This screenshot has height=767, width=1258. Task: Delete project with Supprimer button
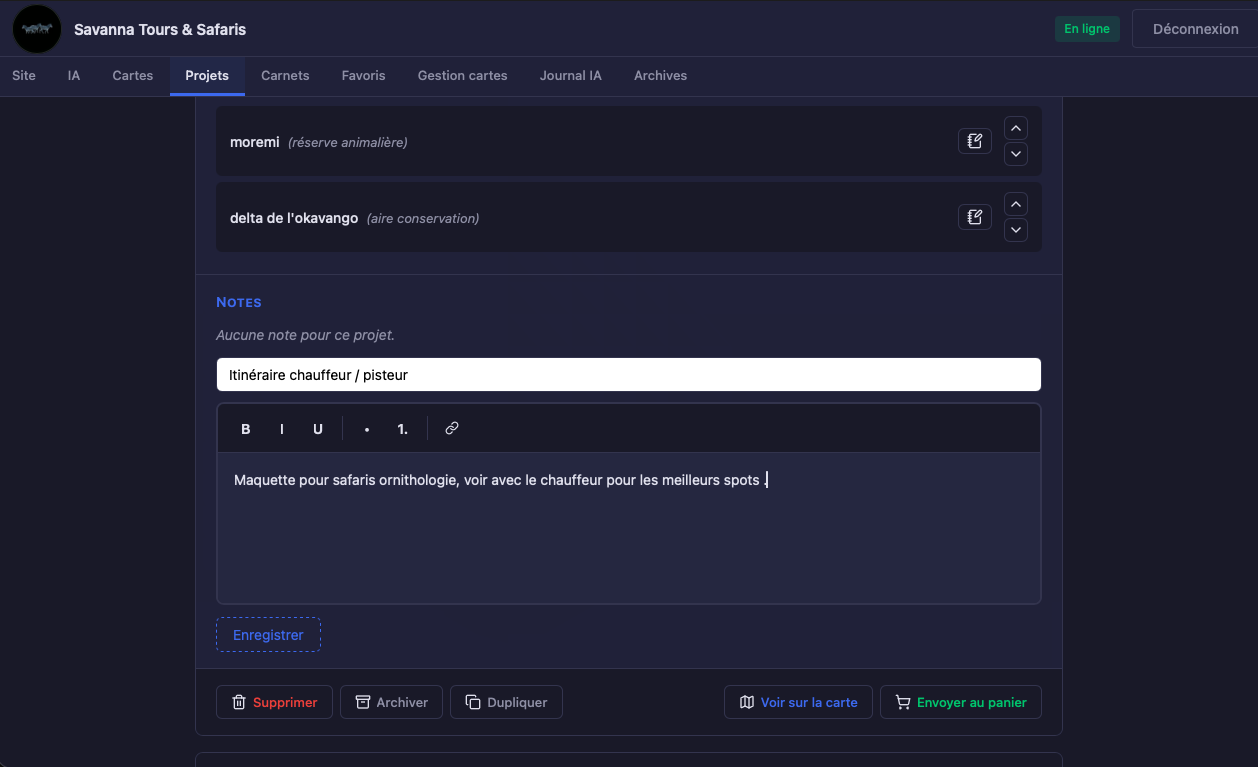tap(275, 702)
